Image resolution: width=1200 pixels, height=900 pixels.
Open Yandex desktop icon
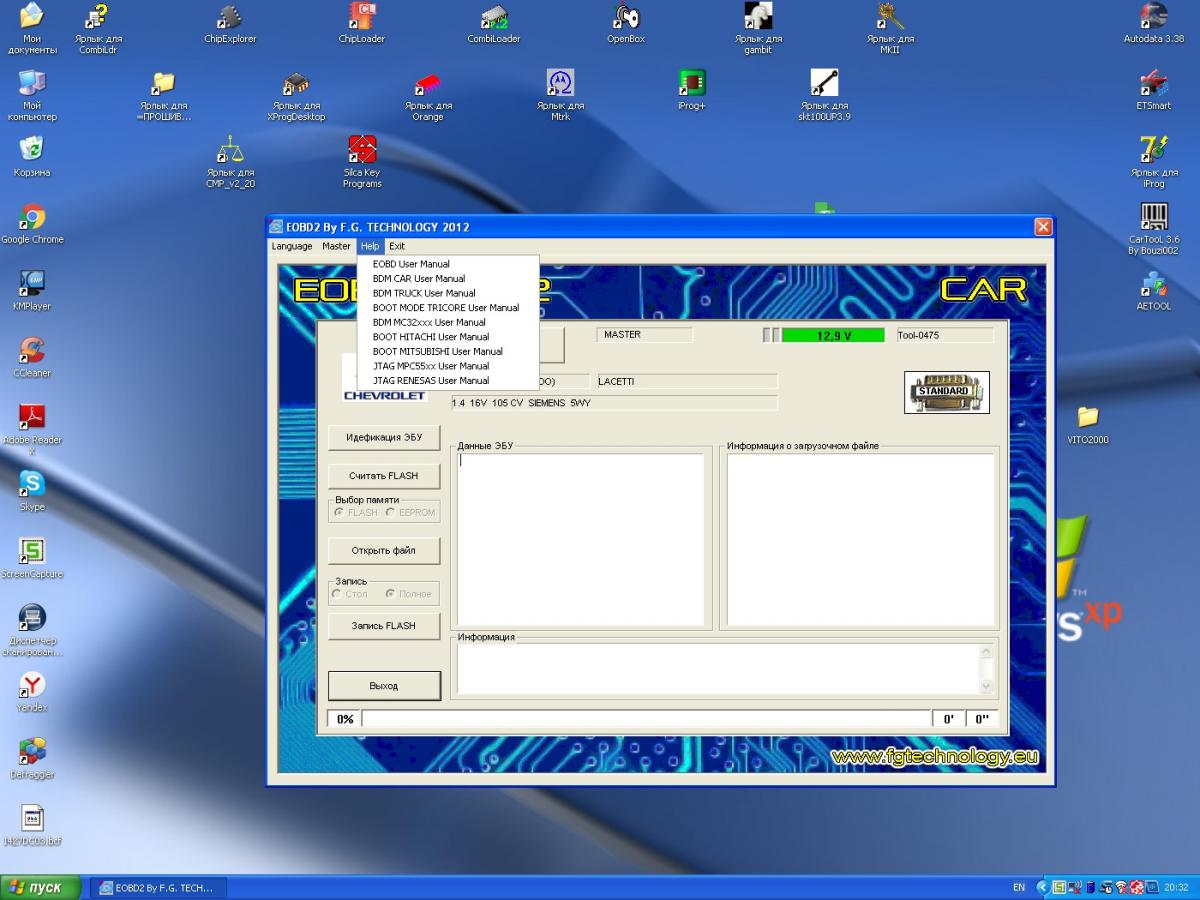[x=32, y=692]
